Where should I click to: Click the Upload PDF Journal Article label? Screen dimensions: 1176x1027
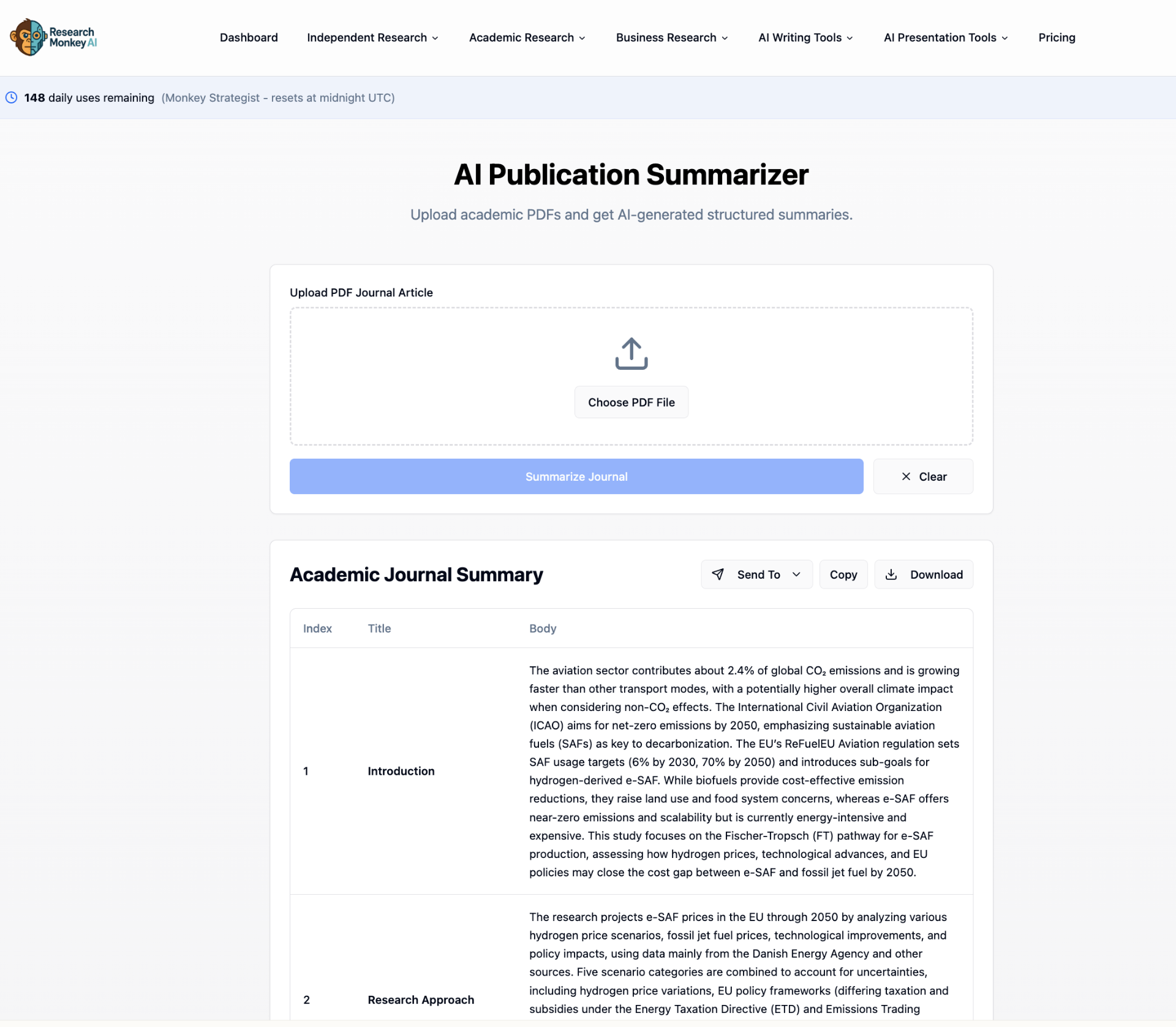[361, 293]
